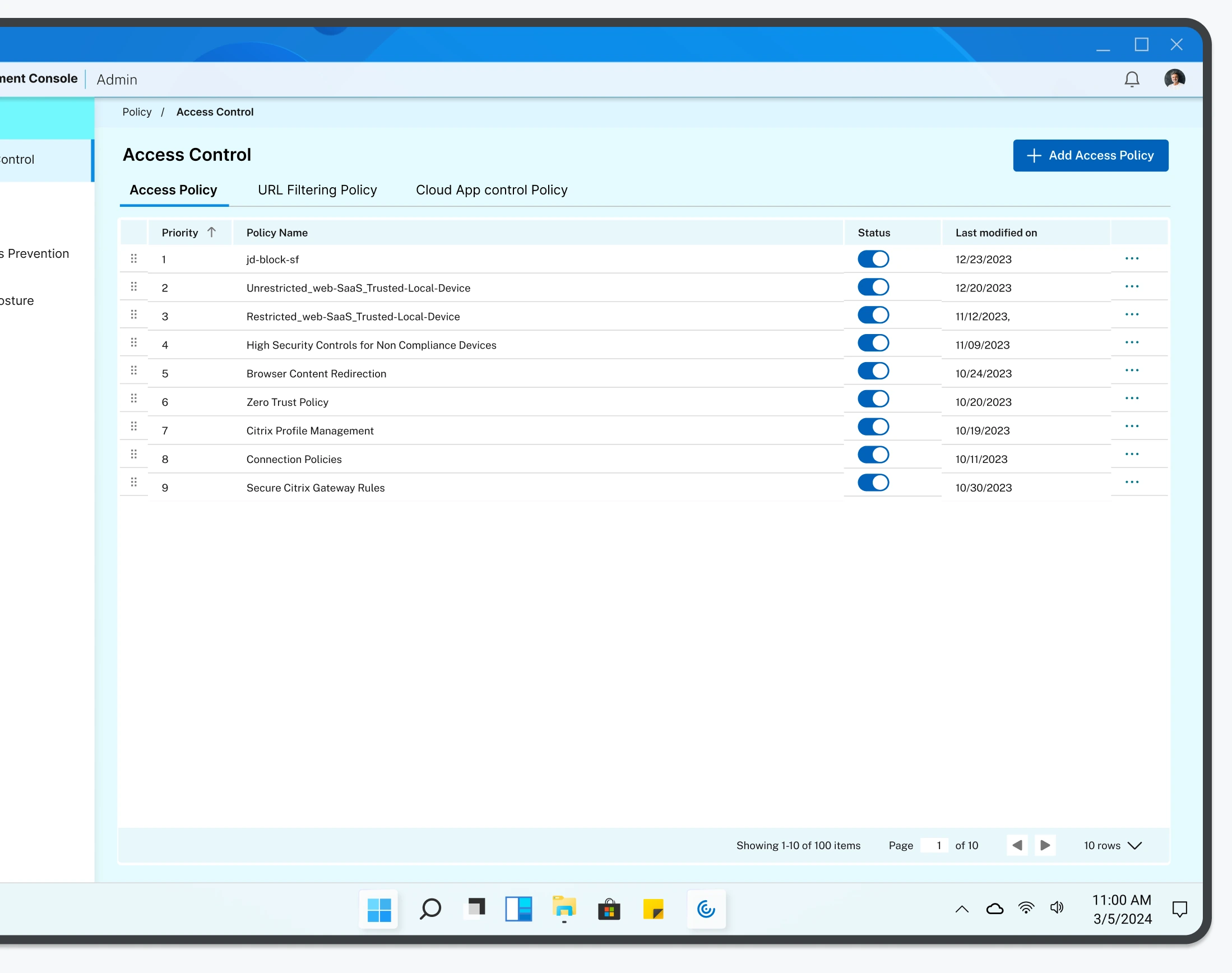The width and height of the screenshot is (1232, 973).
Task: Toggle Secure Citrix Gateway Rules status
Action: [x=873, y=483]
